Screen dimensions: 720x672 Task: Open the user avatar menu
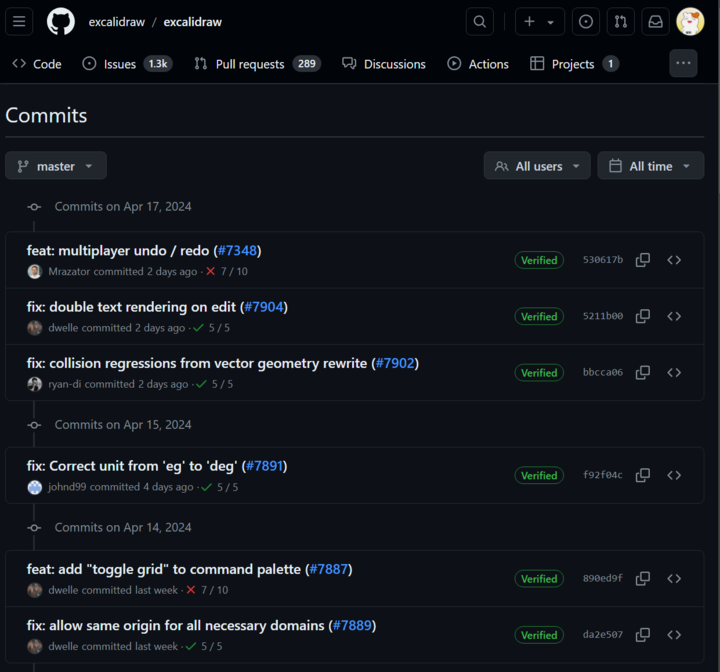[690, 22]
